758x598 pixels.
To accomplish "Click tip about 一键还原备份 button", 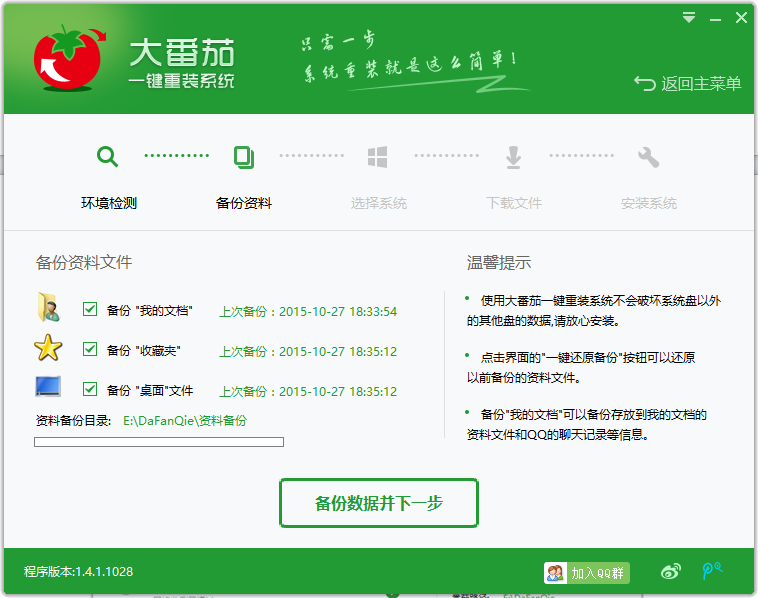I will (581, 367).
